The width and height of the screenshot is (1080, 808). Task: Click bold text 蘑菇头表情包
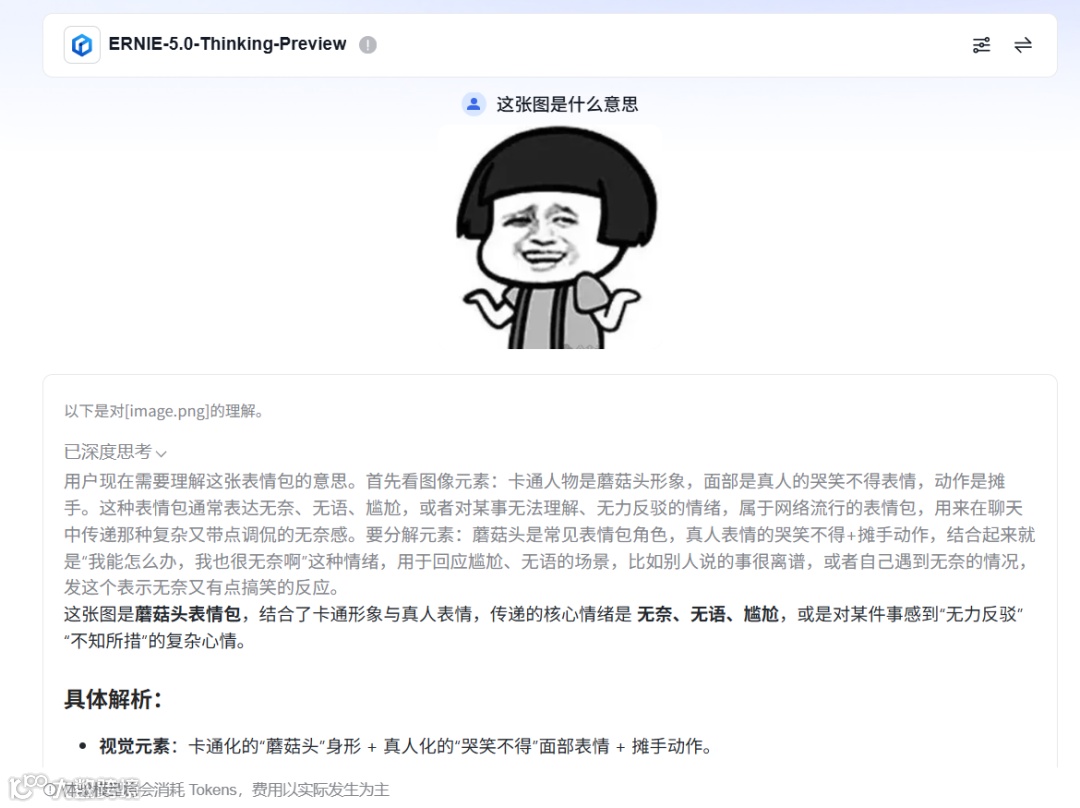[x=187, y=614]
